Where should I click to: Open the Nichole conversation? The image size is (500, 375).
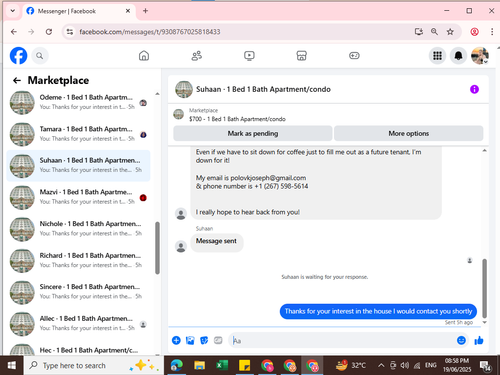click(78, 229)
